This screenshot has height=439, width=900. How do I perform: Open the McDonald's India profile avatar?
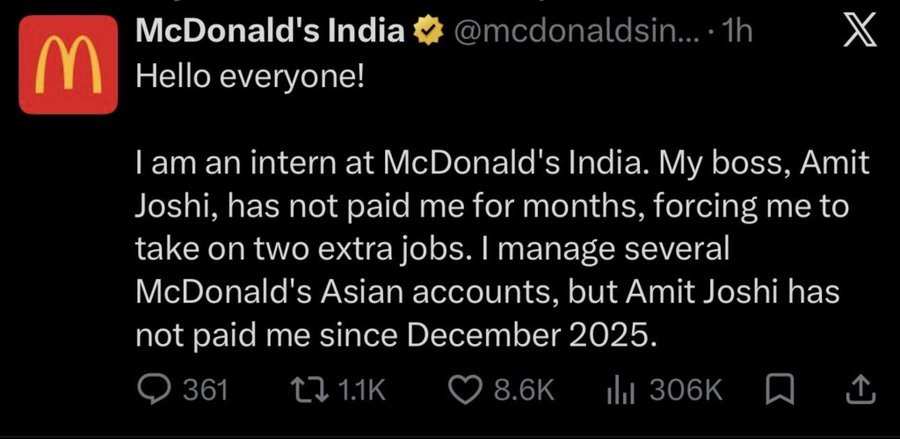click(68, 64)
